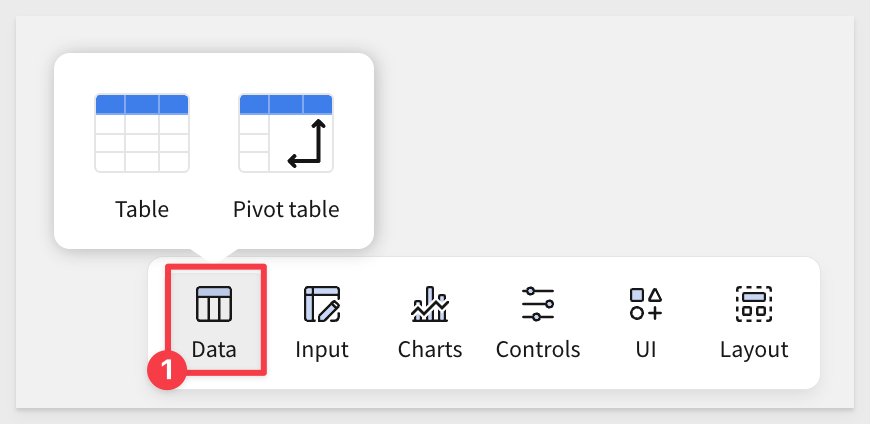Image resolution: width=870 pixels, height=424 pixels.
Task: Open the Charts bar-and-line icon
Action: [430, 304]
